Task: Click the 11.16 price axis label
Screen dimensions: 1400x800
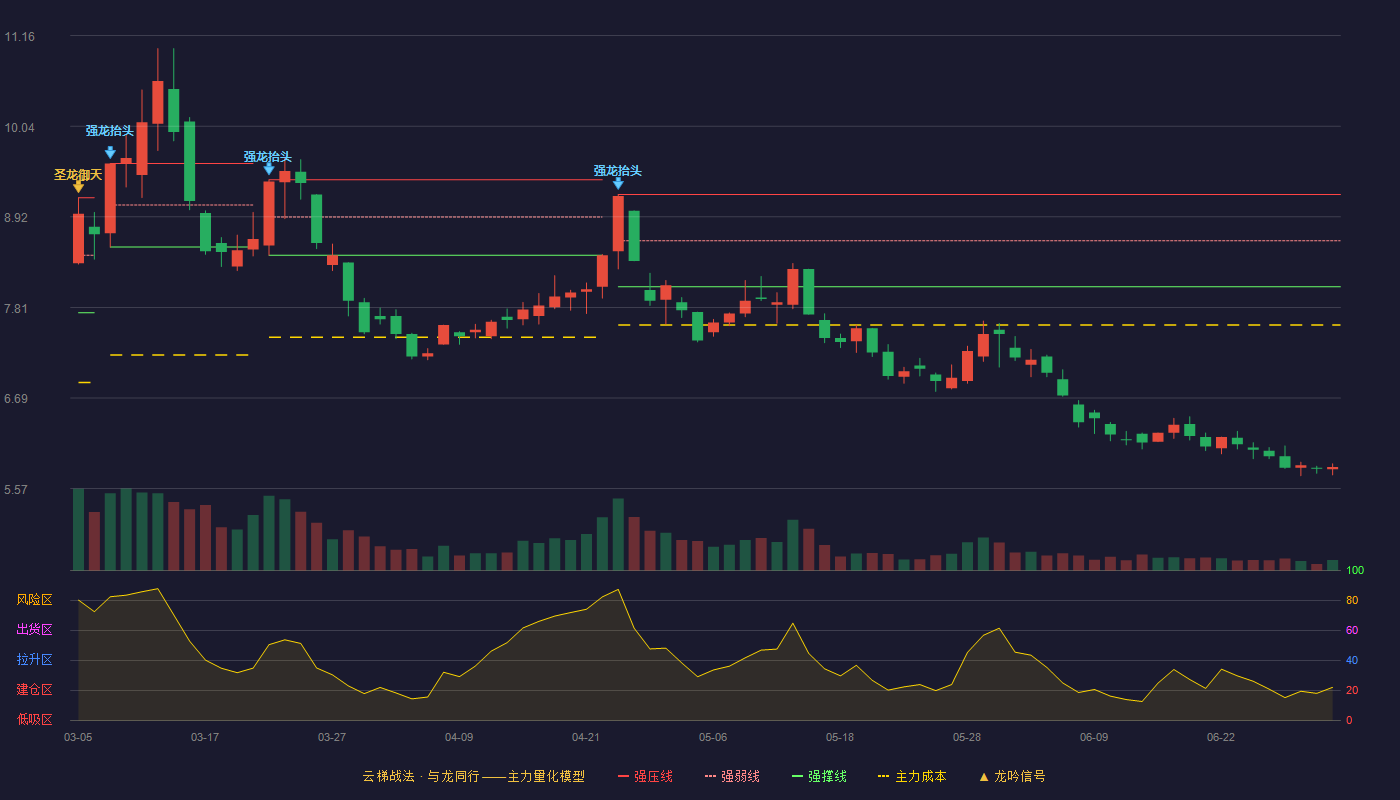Action: 19,37
